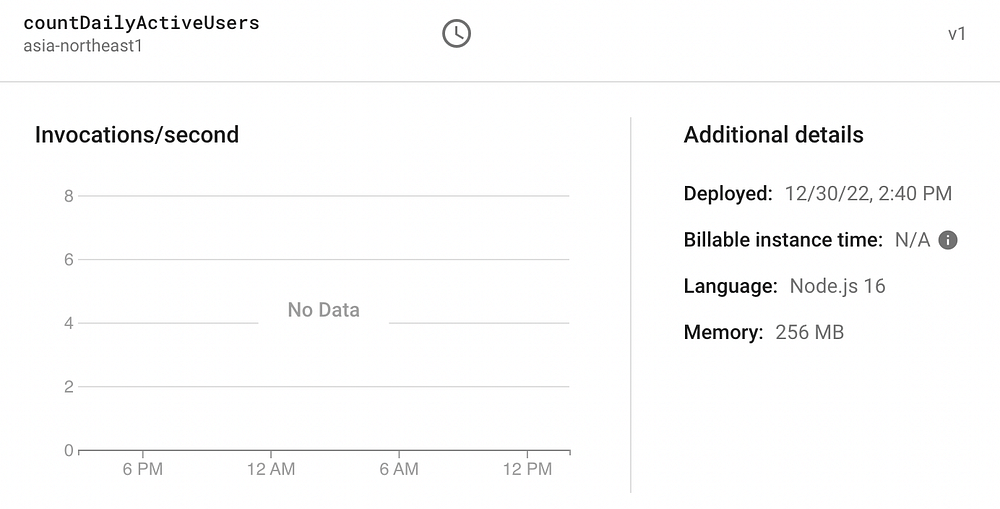Click the y-axis value 4
The image size is (1000, 509).
coord(69,323)
